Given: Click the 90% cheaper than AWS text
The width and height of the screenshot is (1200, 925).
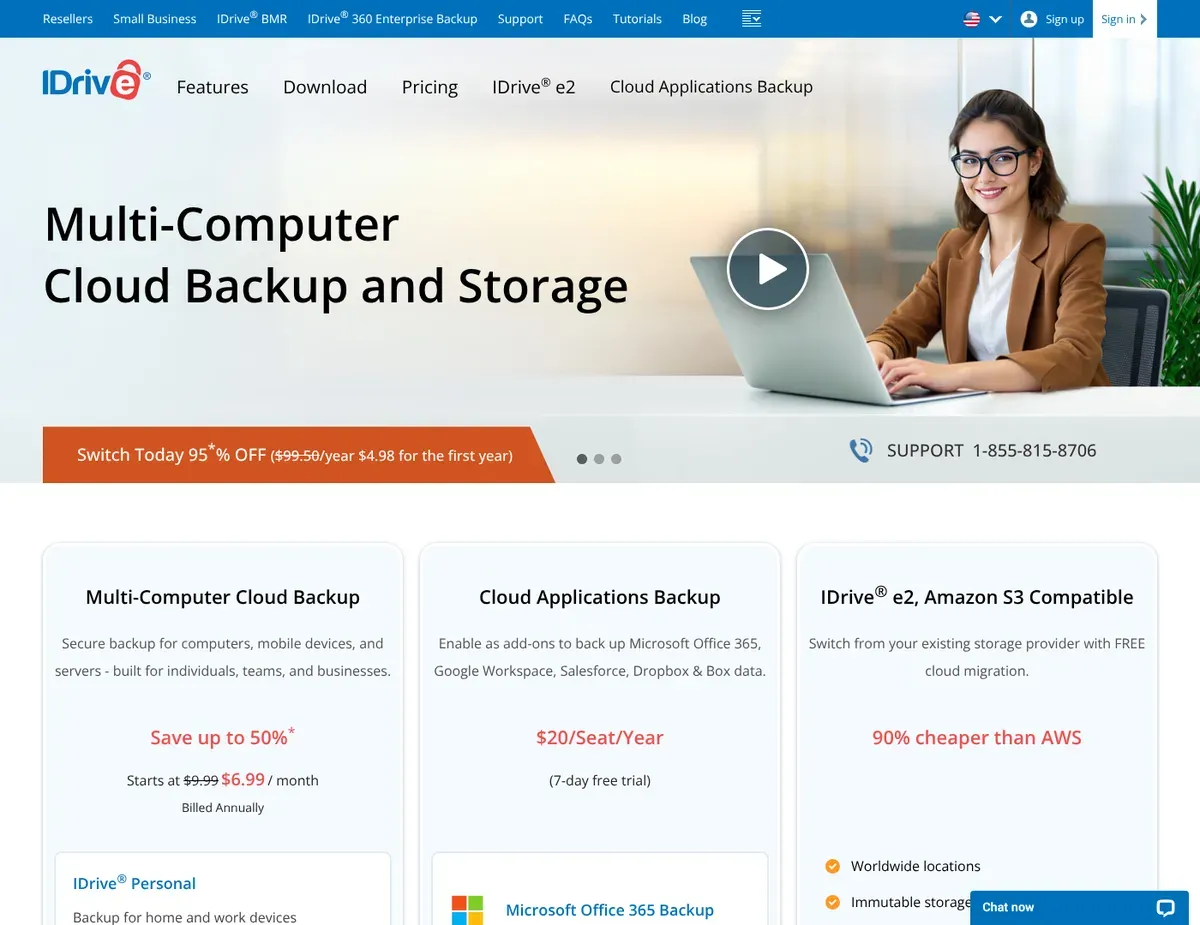Looking at the screenshot, I should (x=977, y=738).
